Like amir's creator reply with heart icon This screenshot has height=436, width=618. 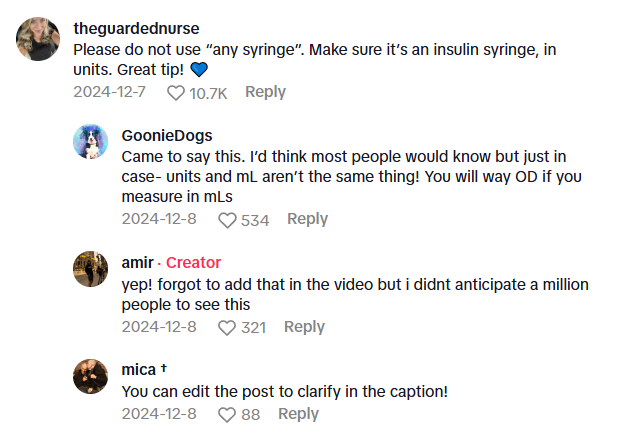226,328
